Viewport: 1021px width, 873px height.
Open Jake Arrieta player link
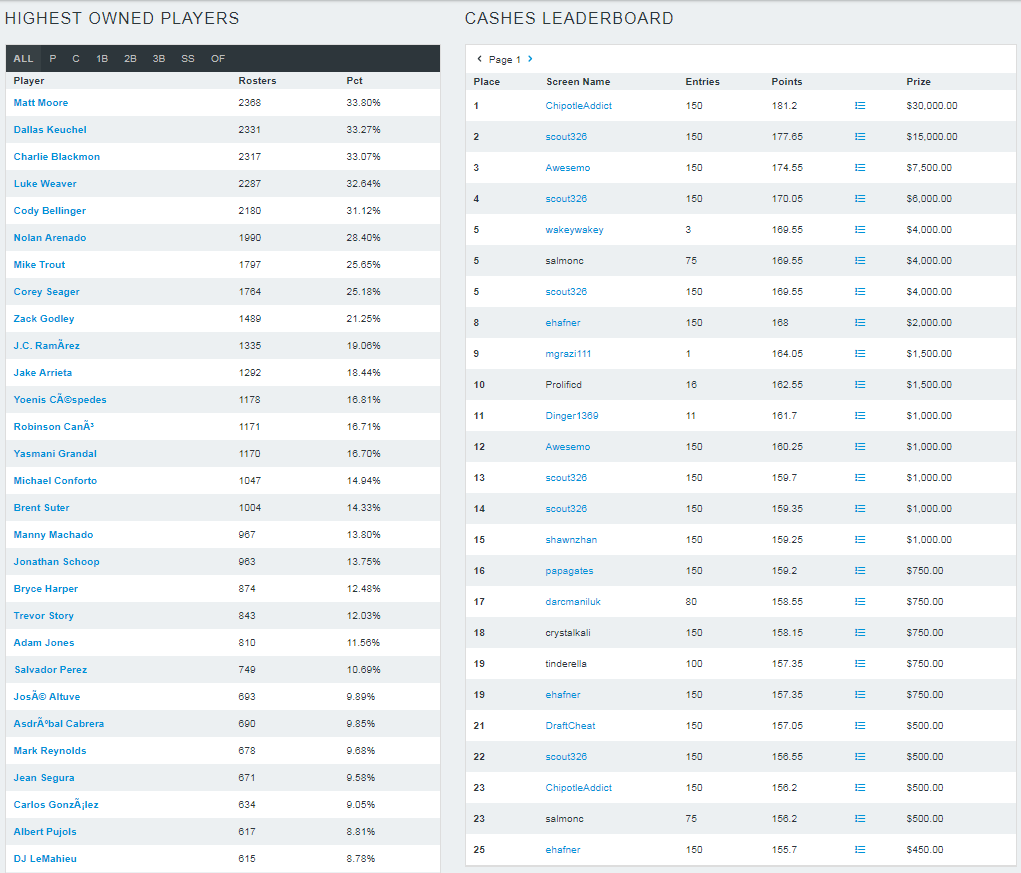pyautogui.click(x=43, y=373)
